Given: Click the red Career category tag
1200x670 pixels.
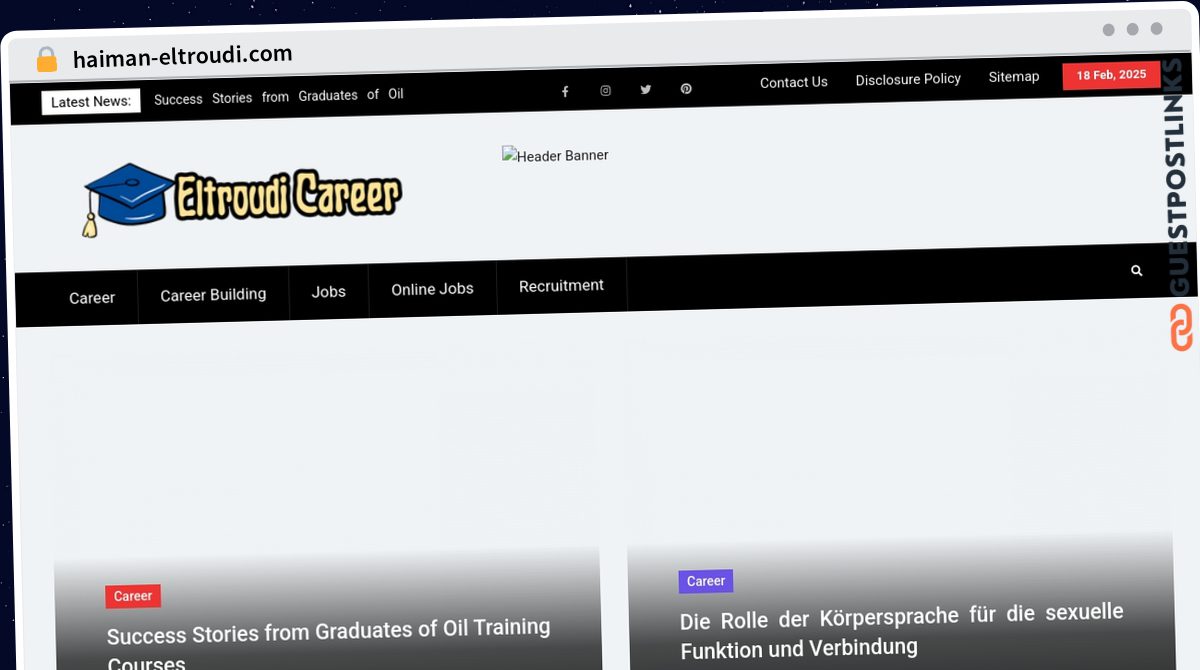Looking at the screenshot, I should [133, 596].
